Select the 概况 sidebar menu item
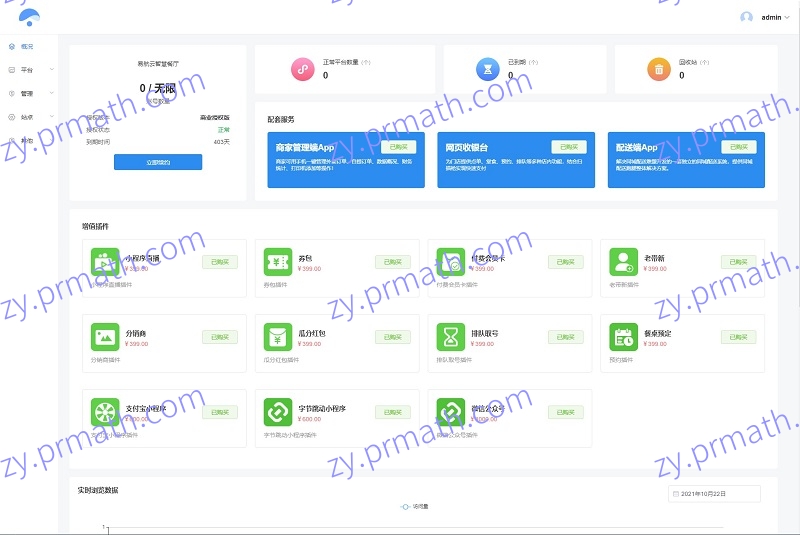800x535 pixels. 29,46
